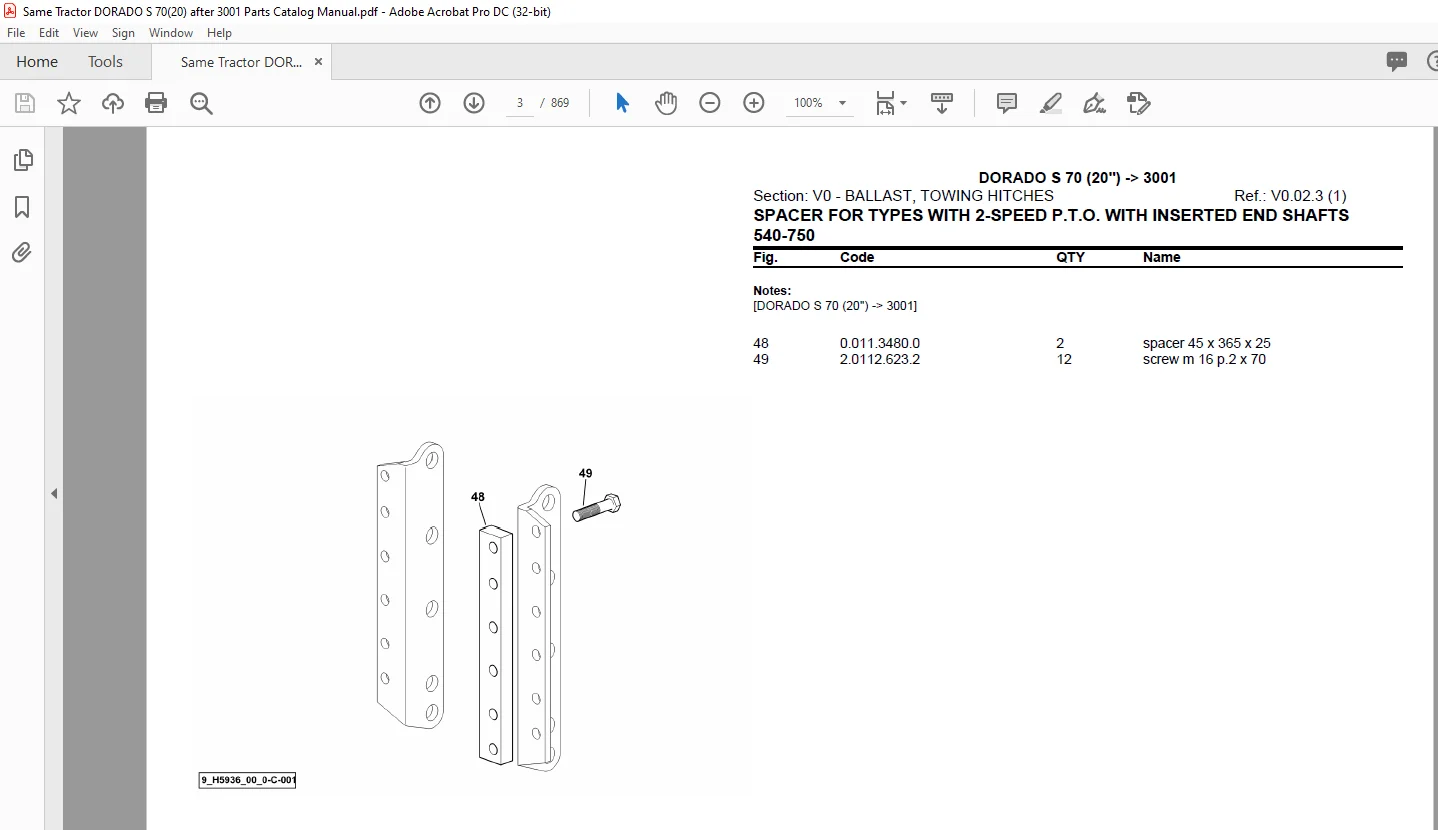The width and height of the screenshot is (1438, 830).
Task: Select the Highlight text pen tool
Action: [x=1051, y=103]
